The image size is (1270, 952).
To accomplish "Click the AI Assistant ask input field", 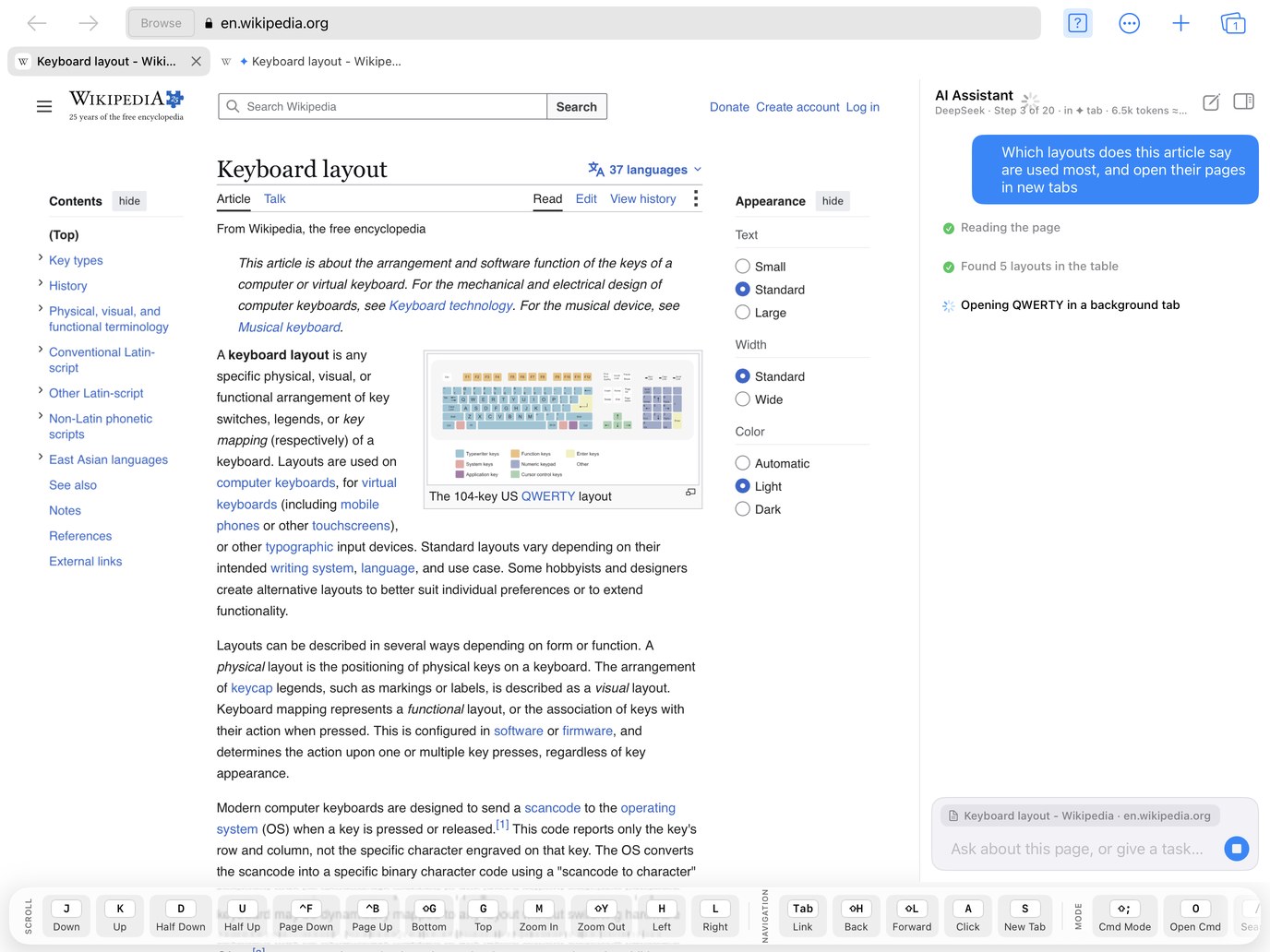I will (1078, 849).
